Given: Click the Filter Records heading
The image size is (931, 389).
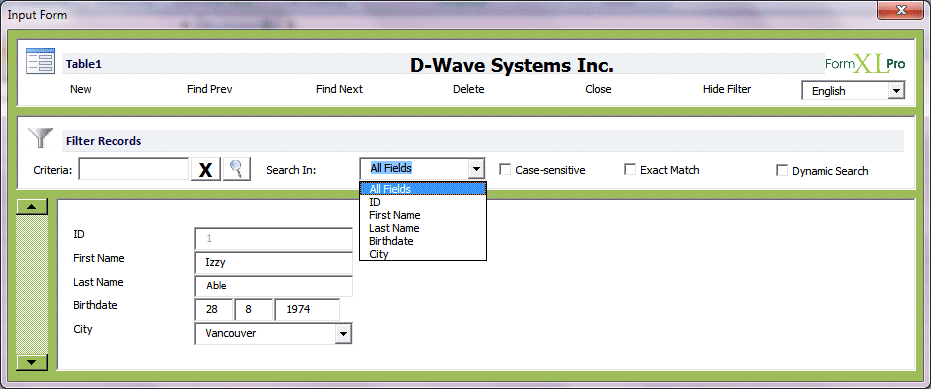Looking at the screenshot, I should click(x=103, y=141).
